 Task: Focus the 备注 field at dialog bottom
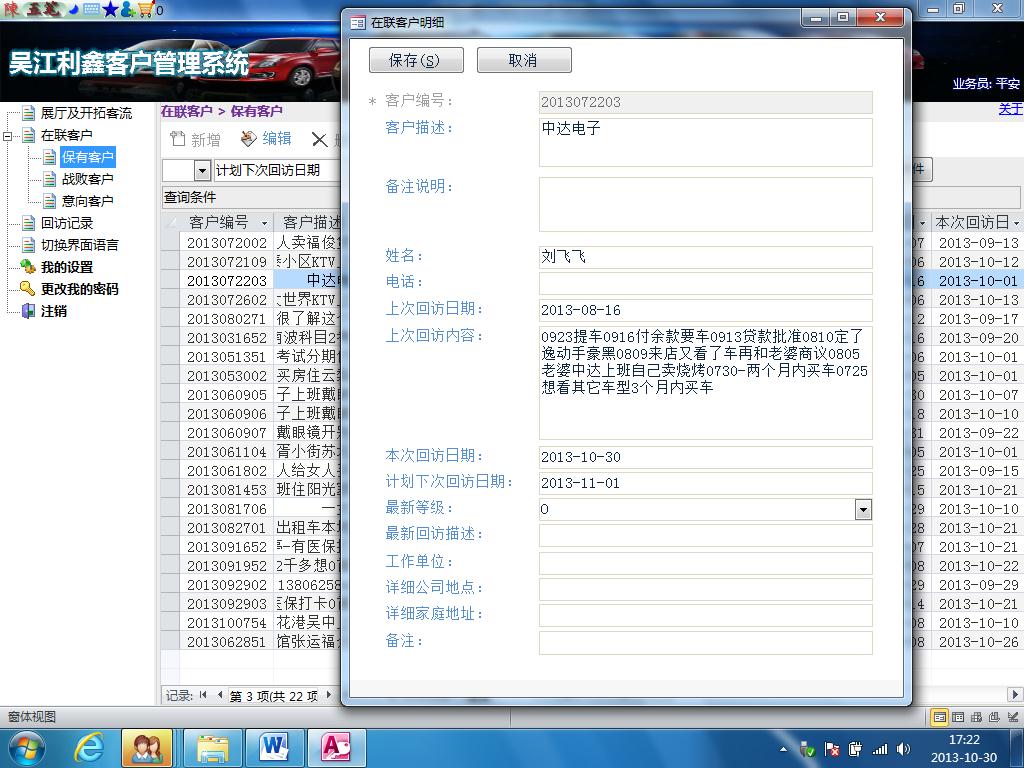[705, 642]
